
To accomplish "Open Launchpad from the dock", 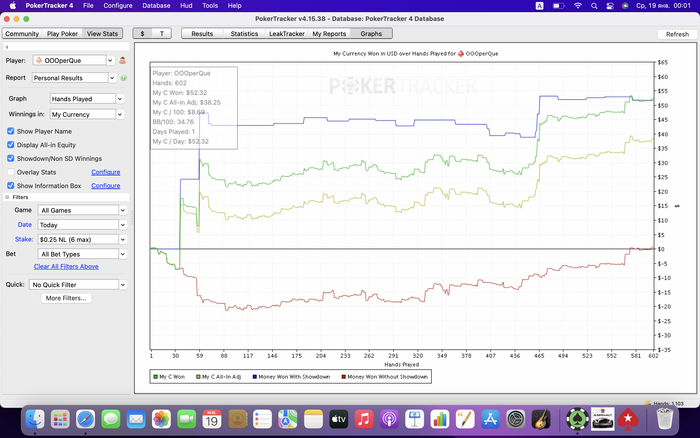I will (60, 419).
